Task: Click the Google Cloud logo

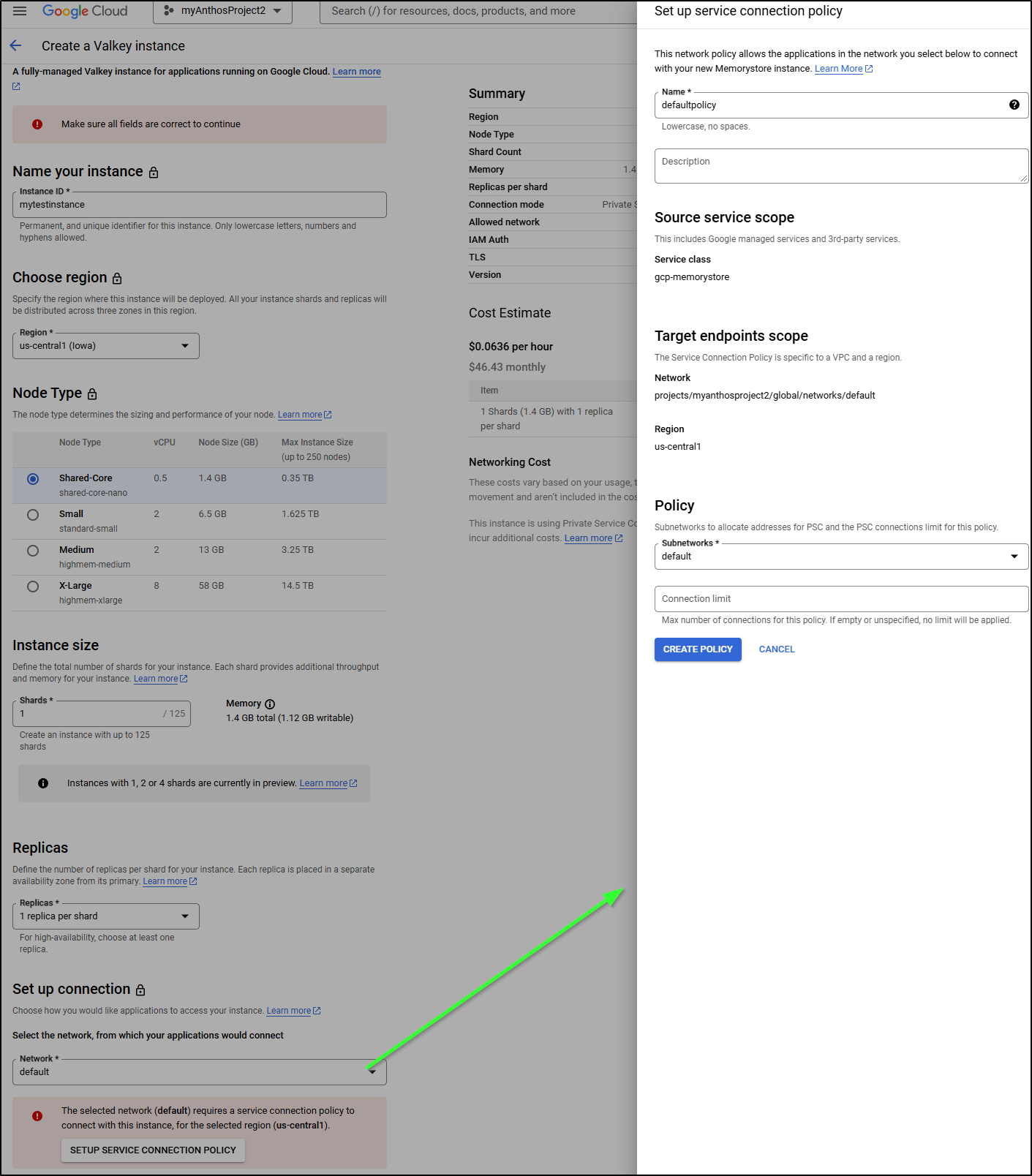Action: pyautogui.click(x=85, y=11)
